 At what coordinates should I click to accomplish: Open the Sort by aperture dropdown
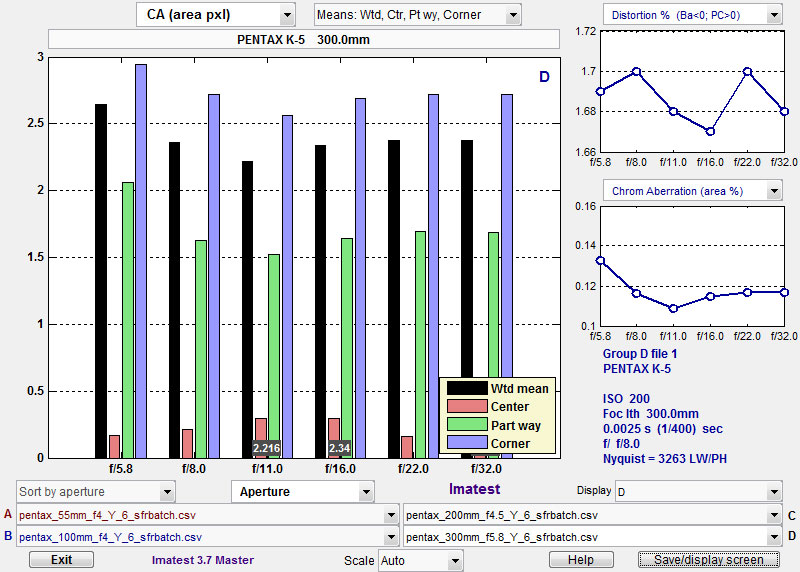[95, 492]
